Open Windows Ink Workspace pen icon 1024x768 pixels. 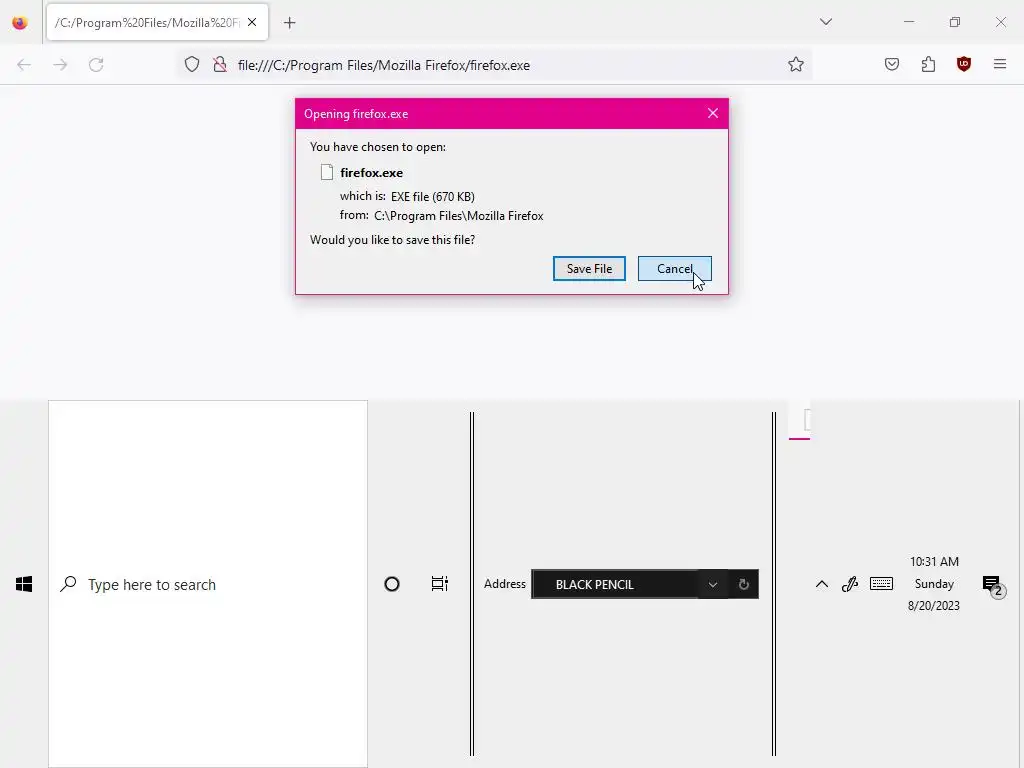tap(850, 584)
